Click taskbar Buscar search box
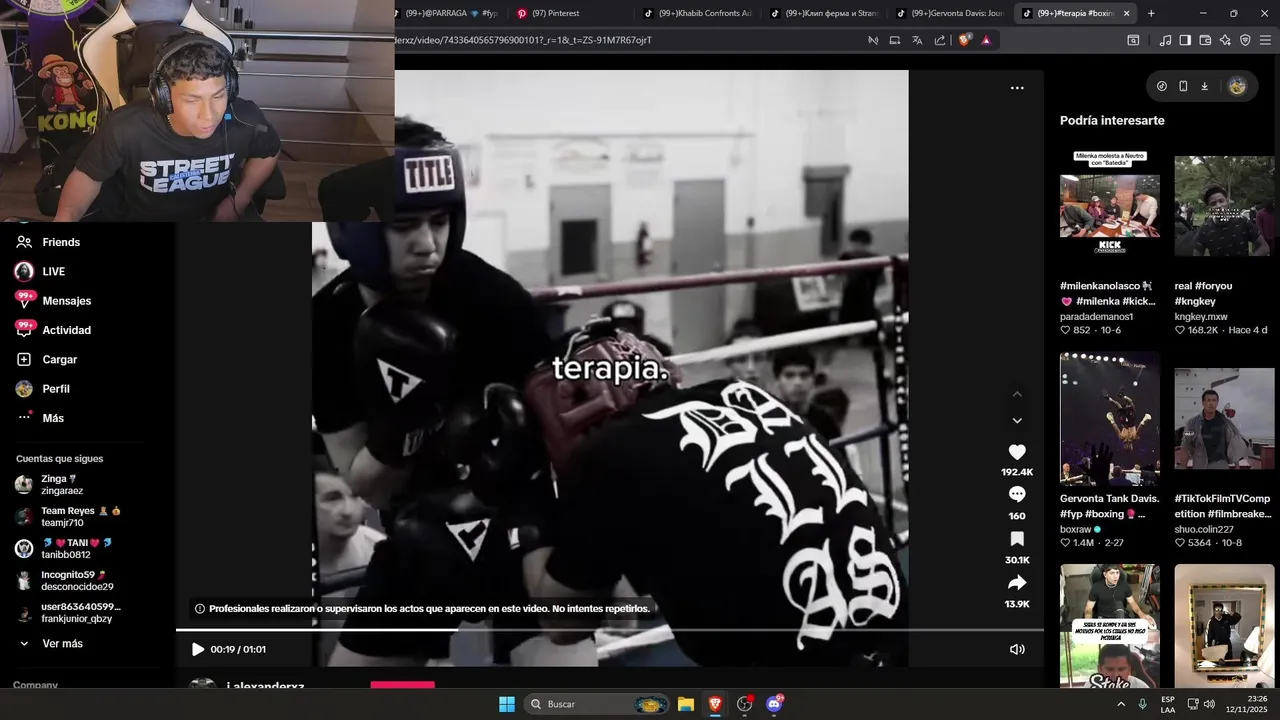 [596, 704]
